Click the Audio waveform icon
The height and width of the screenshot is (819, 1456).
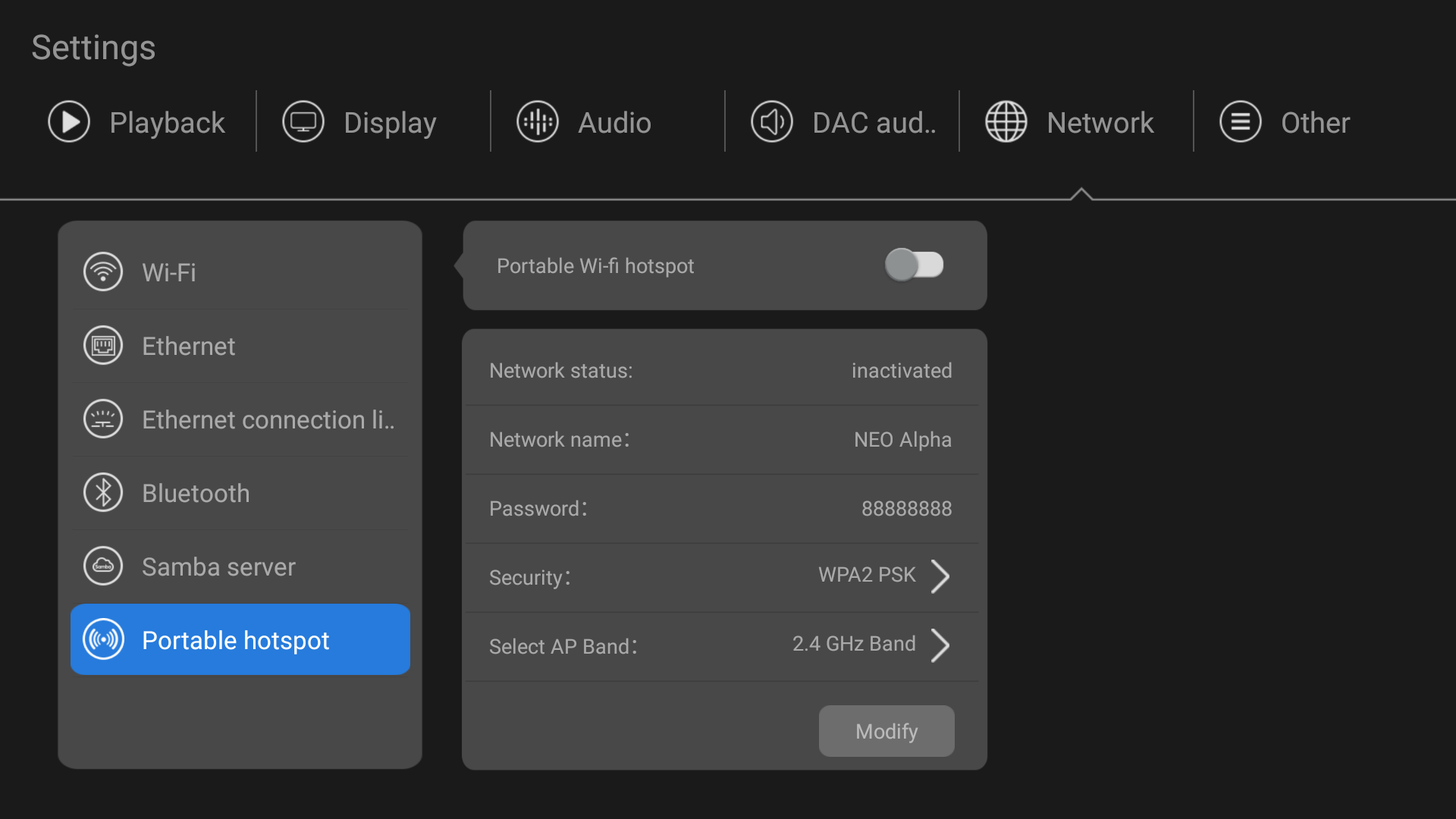point(538,122)
